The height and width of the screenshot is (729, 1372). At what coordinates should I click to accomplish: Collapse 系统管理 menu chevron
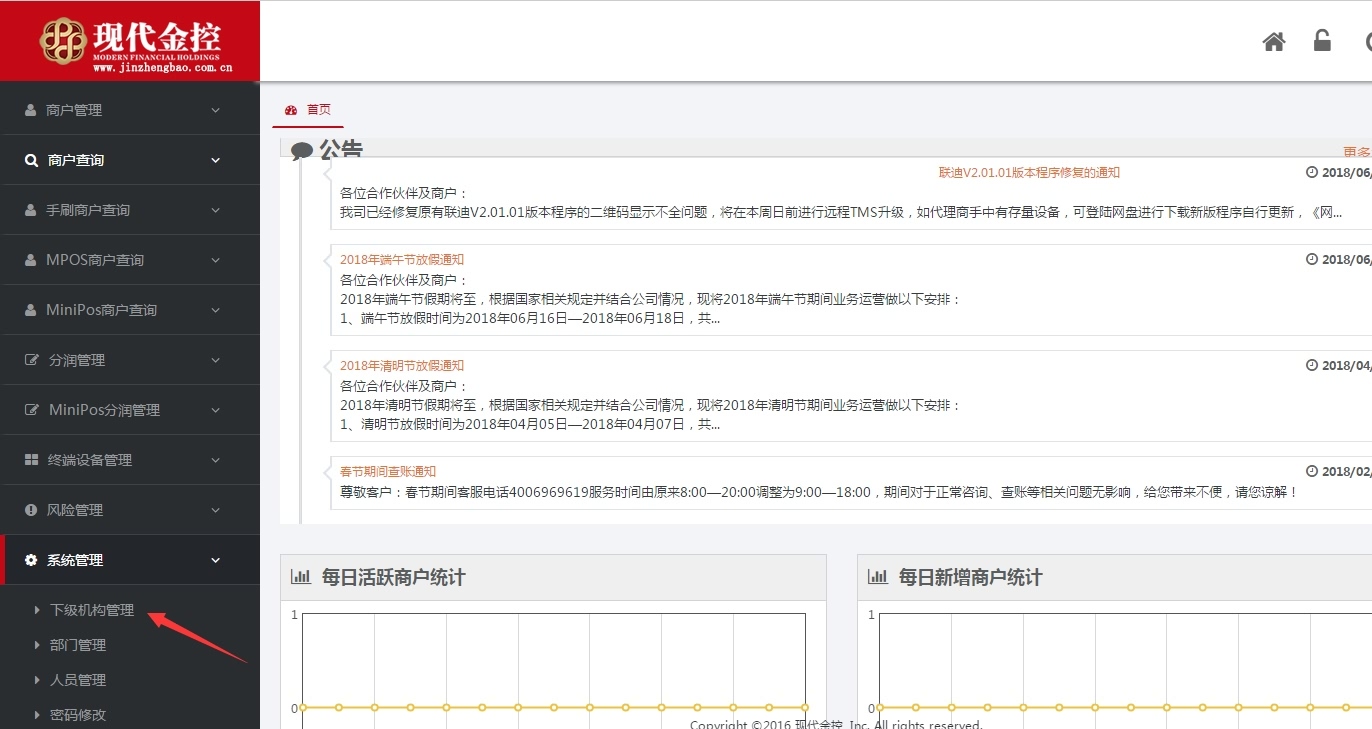tap(215, 560)
